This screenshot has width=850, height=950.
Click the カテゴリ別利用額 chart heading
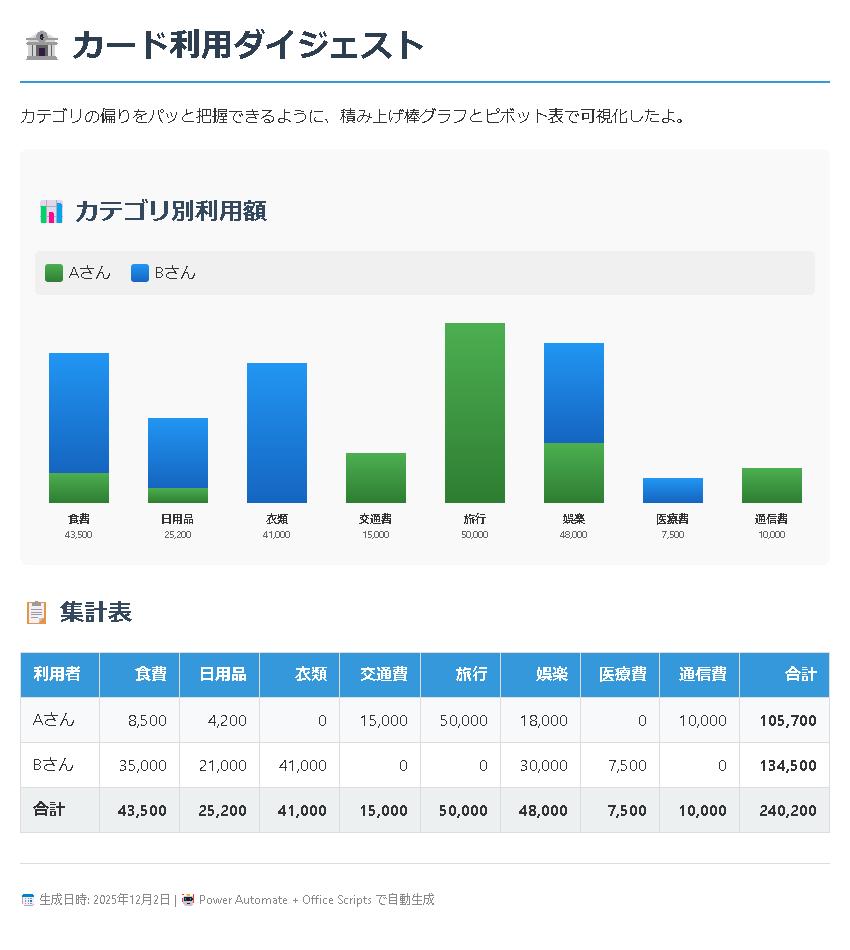(x=171, y=211)
